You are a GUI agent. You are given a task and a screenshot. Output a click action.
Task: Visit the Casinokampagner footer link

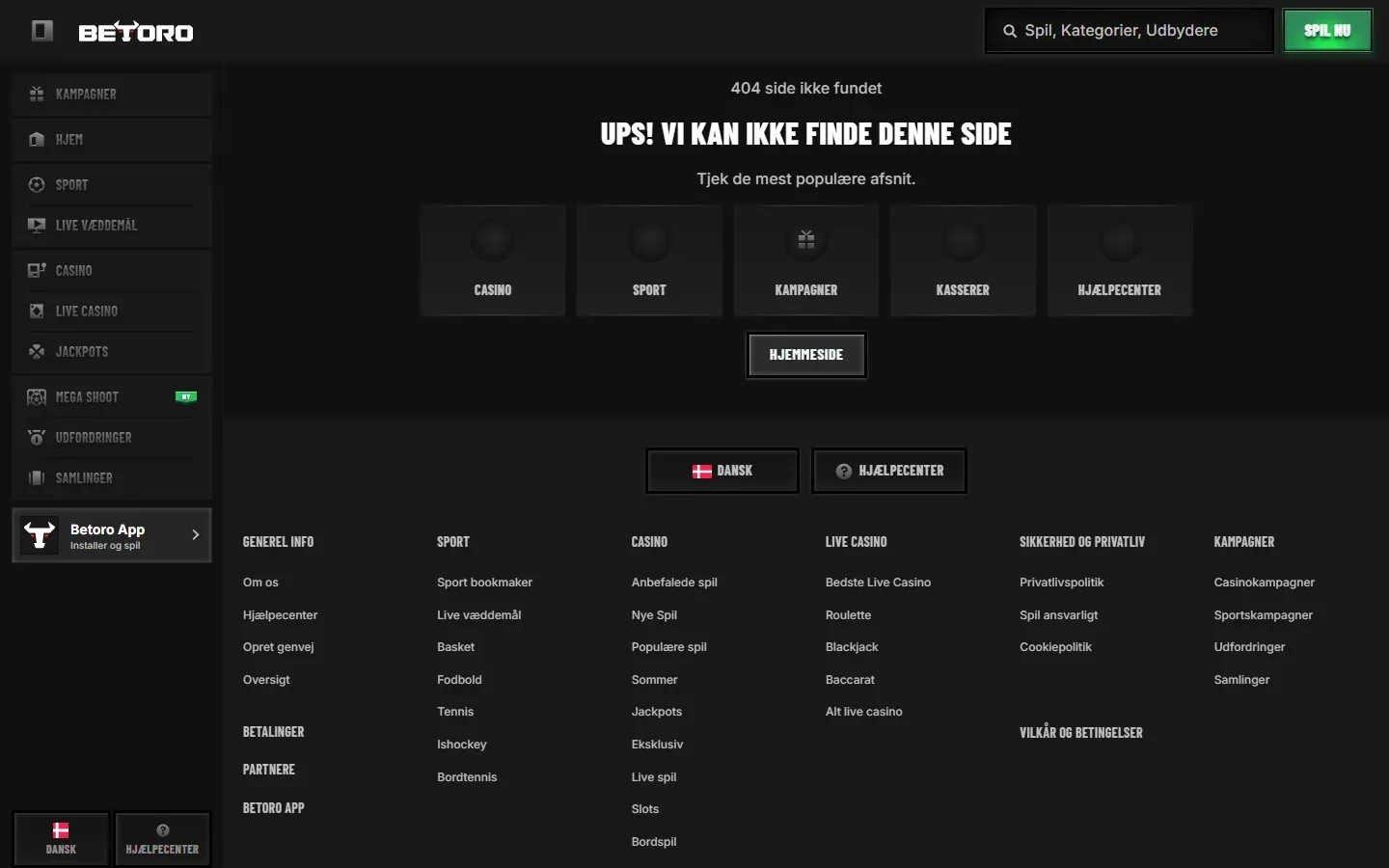(1264, 583)
